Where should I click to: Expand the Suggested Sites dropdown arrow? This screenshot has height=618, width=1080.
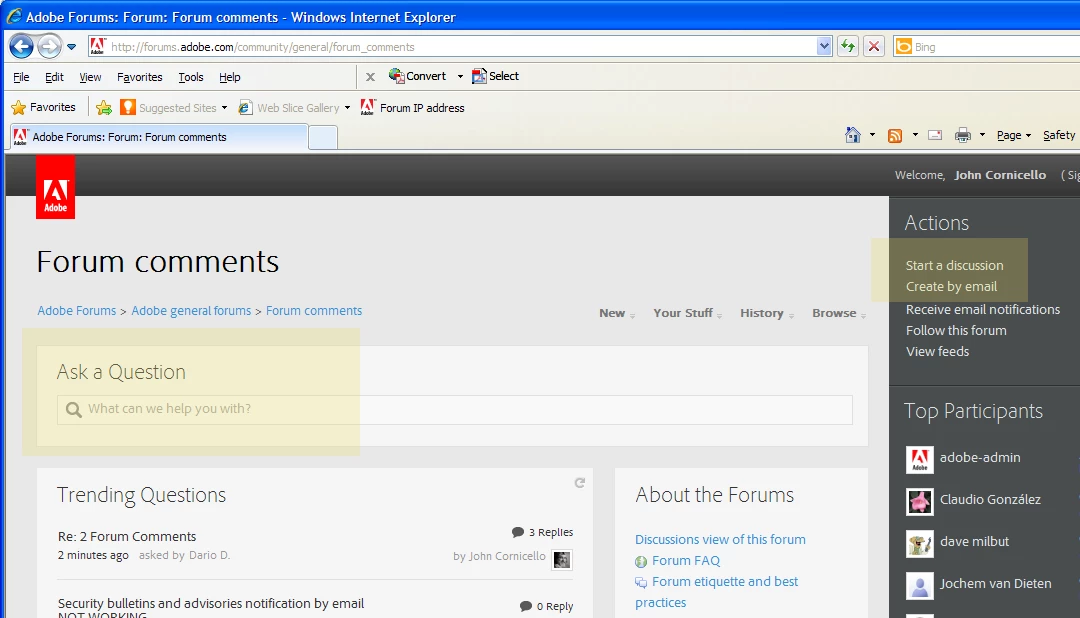[x=225, y=108]
